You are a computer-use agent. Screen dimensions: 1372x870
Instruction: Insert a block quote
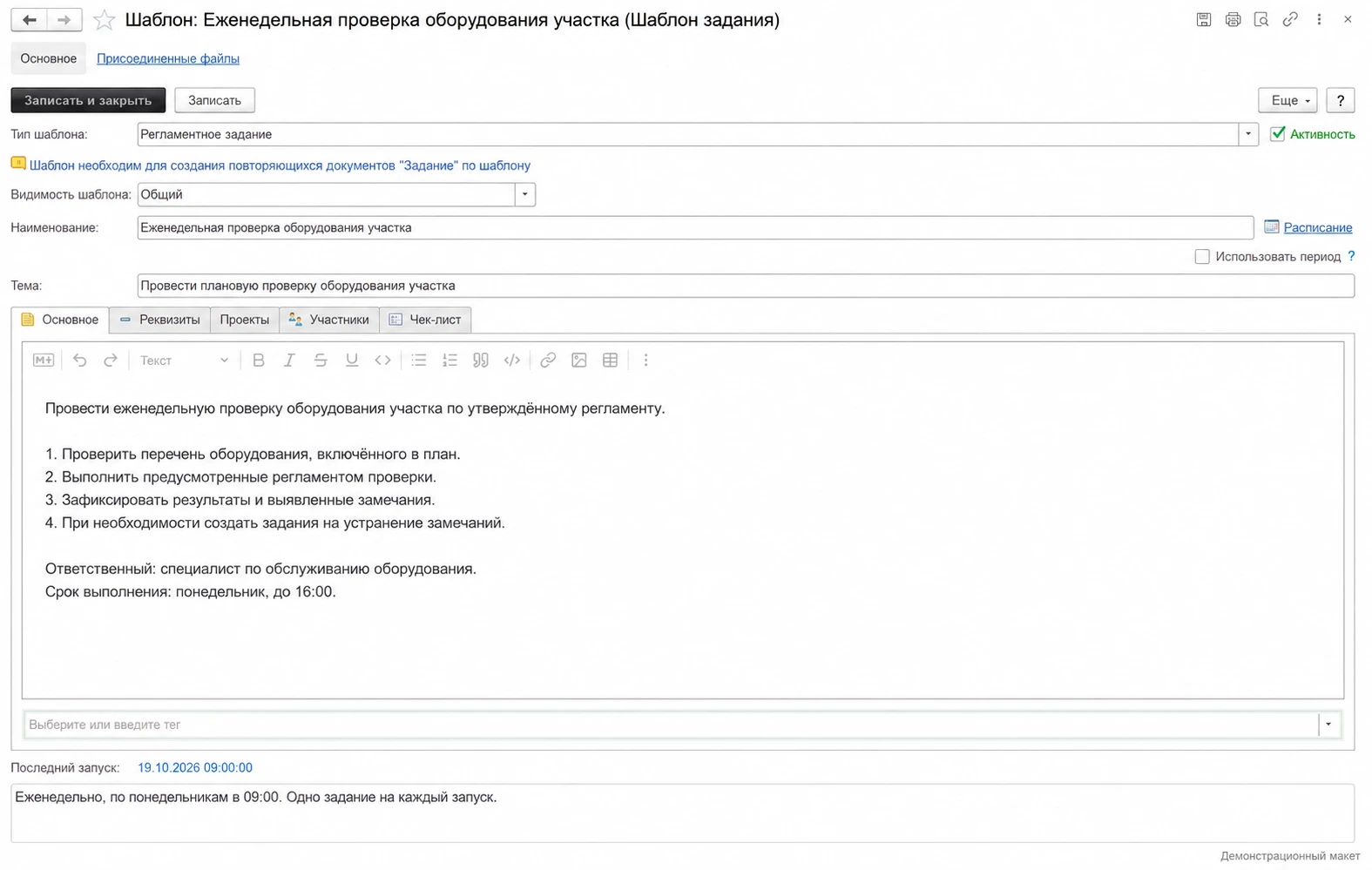coord(481,361)
